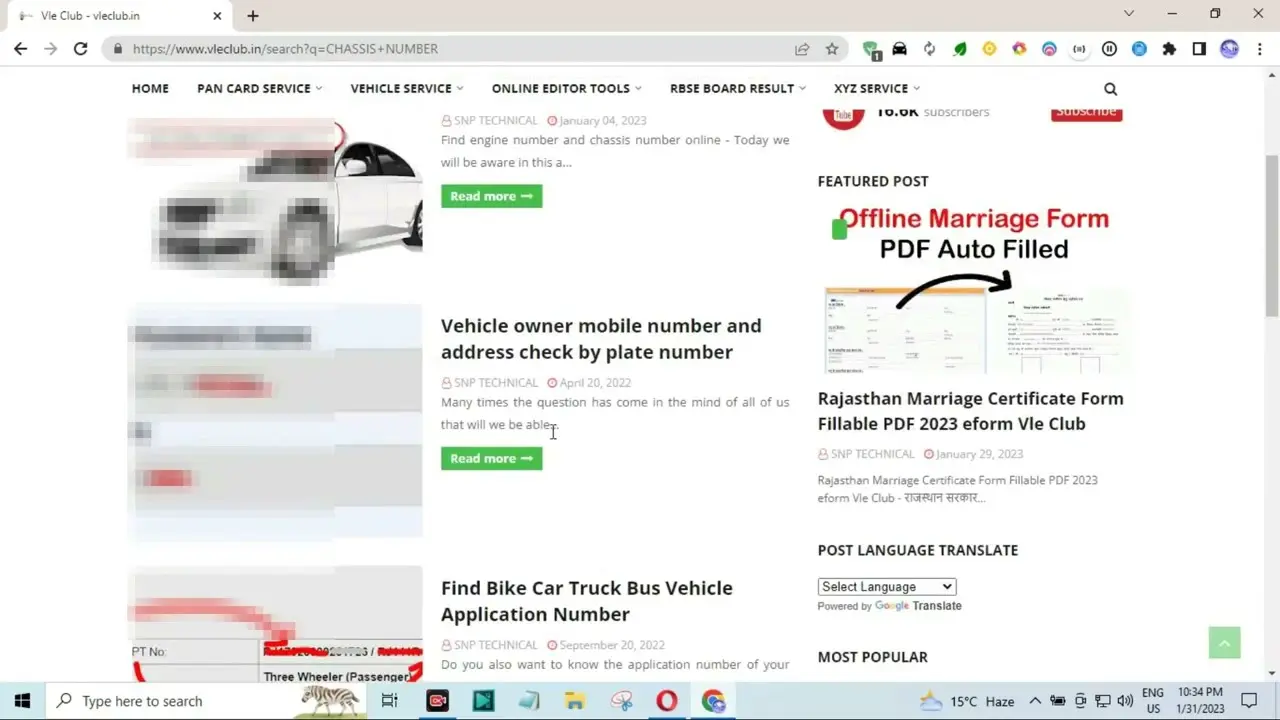The height and width of the screenshot is (720, 1280).
Task: Open the Chrome tab search chevron
Action: pyautogui.click(x=1129, y=14)
